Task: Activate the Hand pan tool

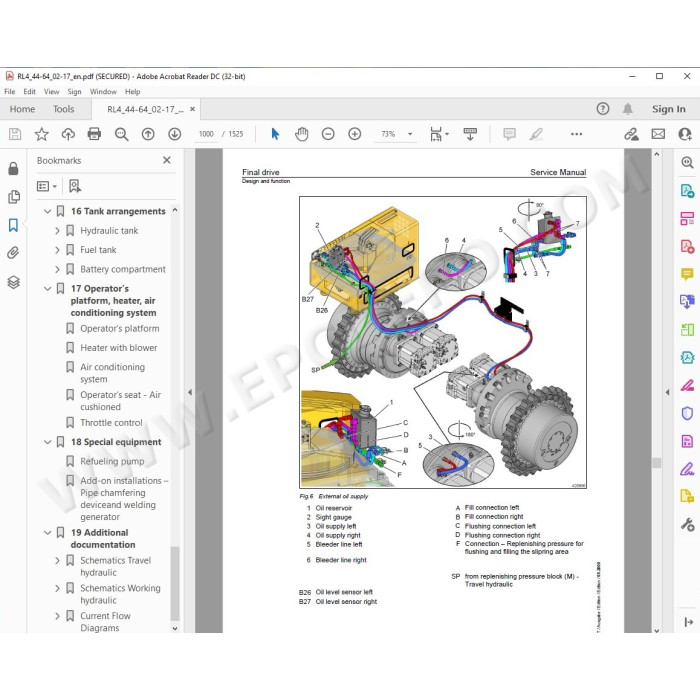Action: (x=302, y=134)
